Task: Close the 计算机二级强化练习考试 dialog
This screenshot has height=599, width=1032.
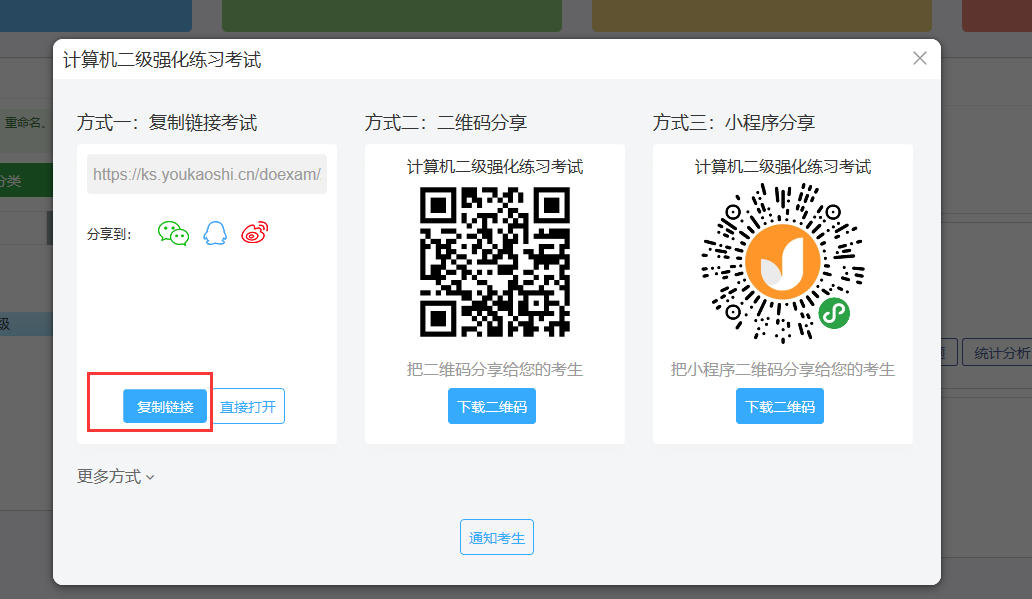Action: (x=920, y=59)
